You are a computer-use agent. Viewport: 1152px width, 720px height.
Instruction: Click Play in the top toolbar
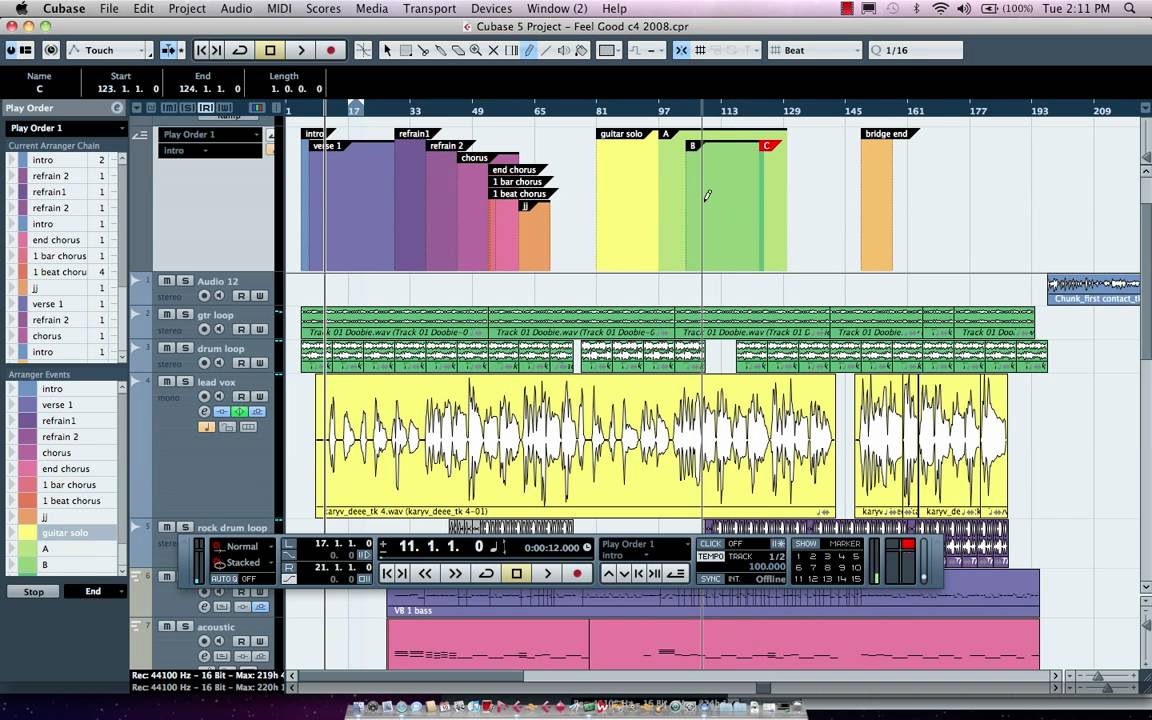pyautogui.click(x=300, y=50)
